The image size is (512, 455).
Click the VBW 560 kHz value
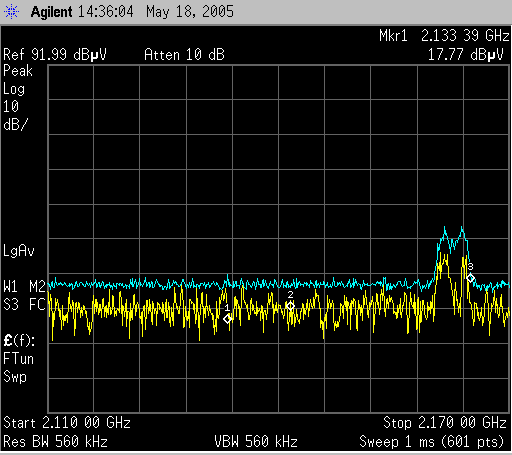[x=256, y=442]
